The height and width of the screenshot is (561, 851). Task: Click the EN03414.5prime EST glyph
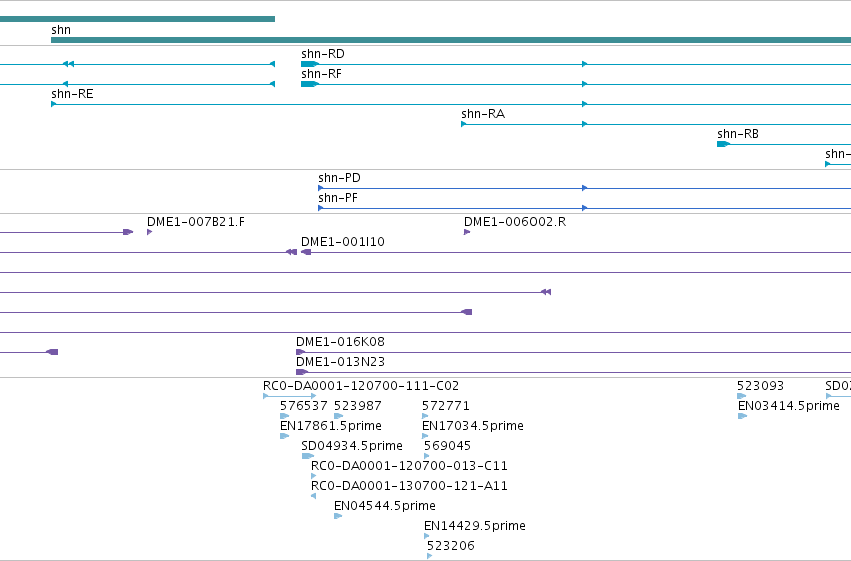[742, 416]
